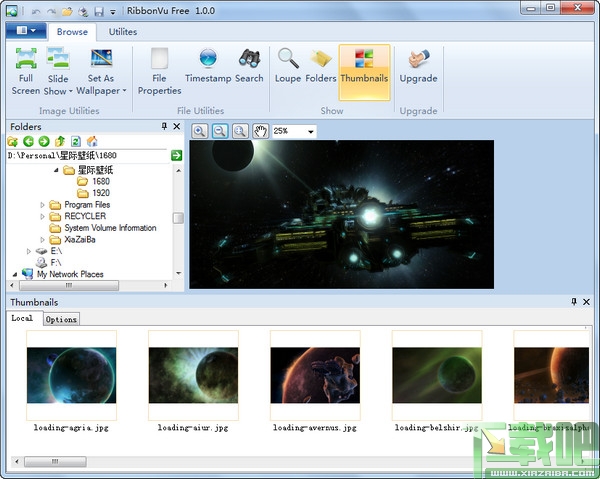
Task: Click the zoom in magnifier button
Action: point(199,131)
